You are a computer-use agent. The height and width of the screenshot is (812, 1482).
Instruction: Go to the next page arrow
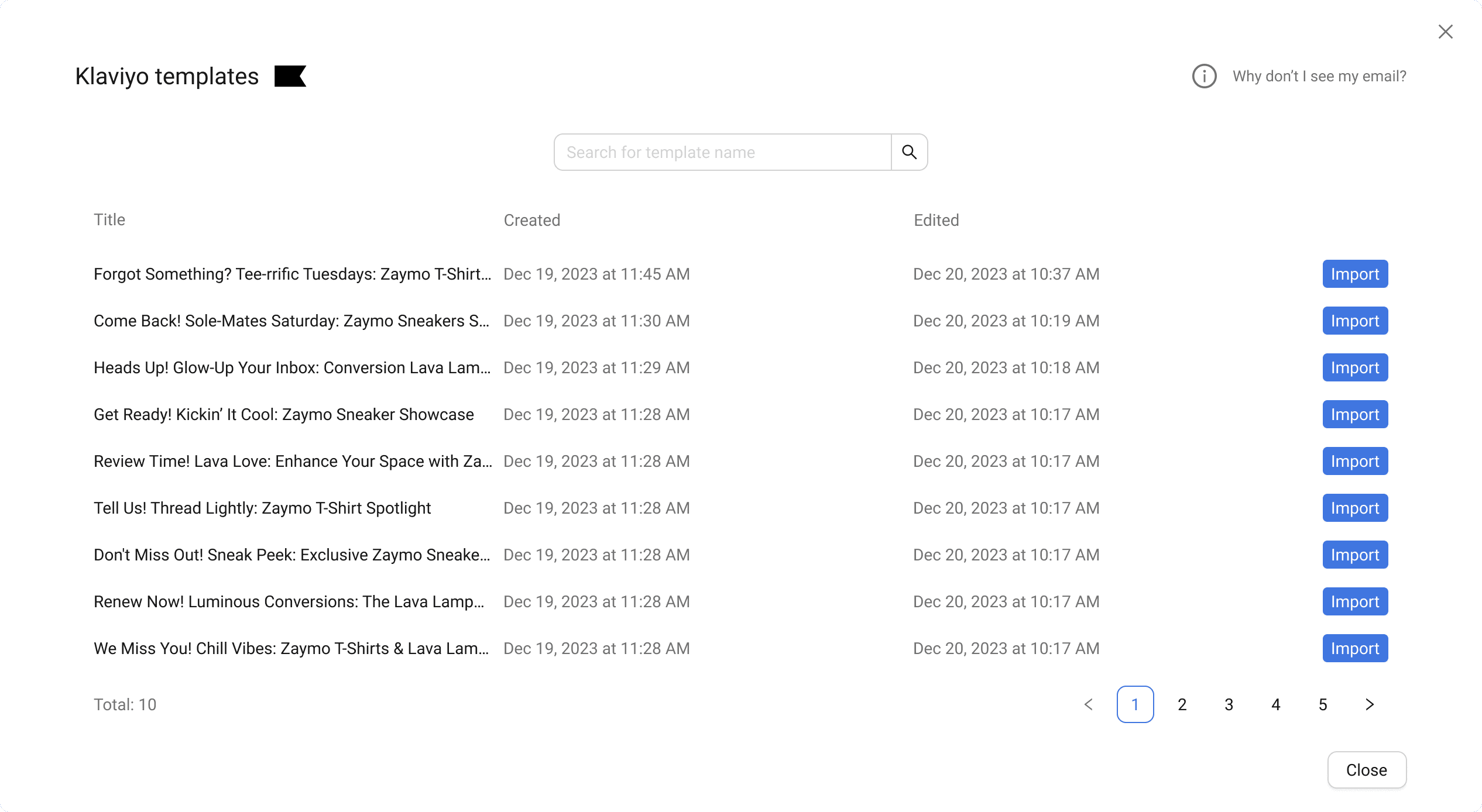[1369, 704]
